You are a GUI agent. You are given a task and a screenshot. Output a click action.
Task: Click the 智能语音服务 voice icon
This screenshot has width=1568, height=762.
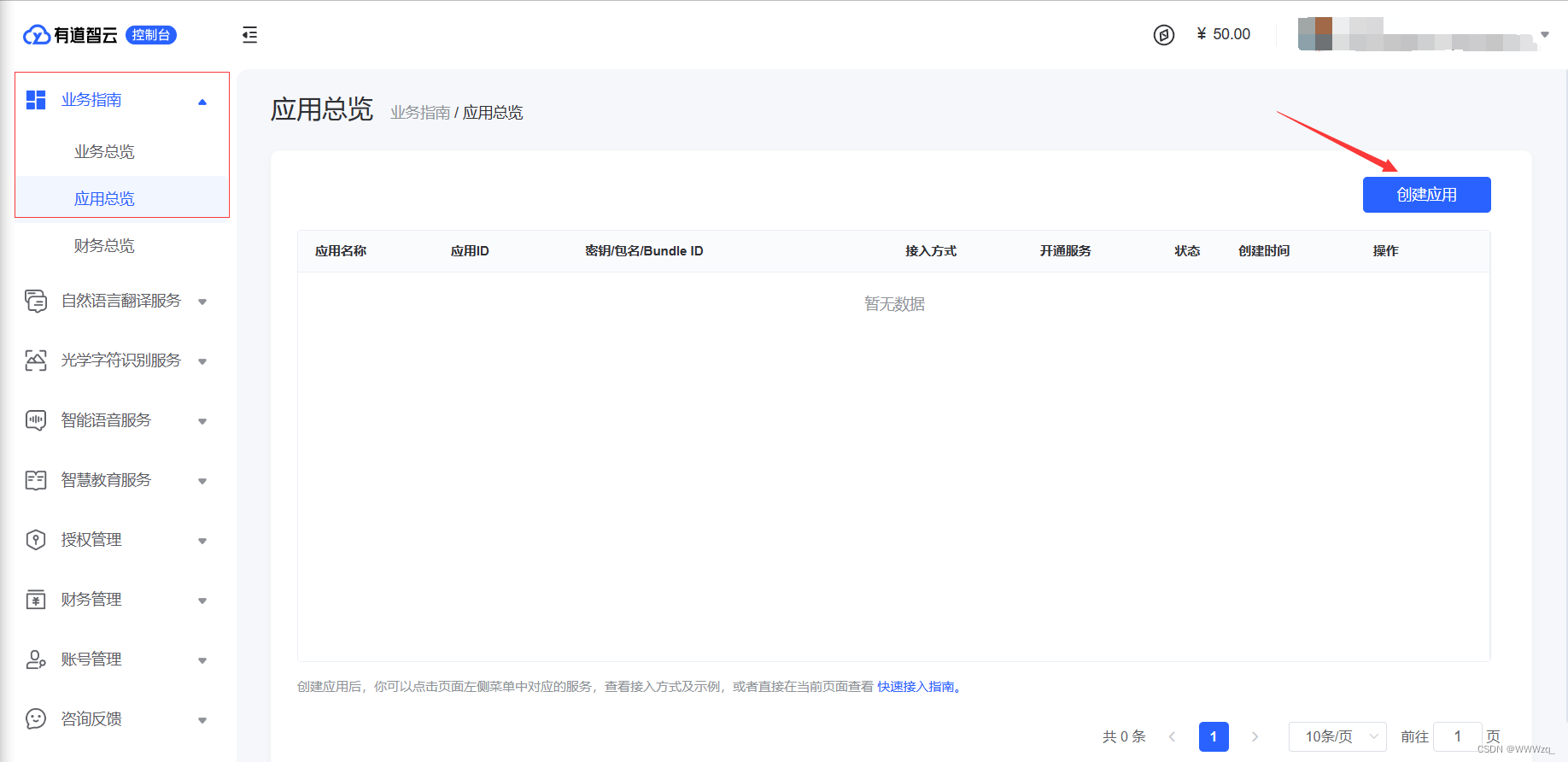(36, 420)
